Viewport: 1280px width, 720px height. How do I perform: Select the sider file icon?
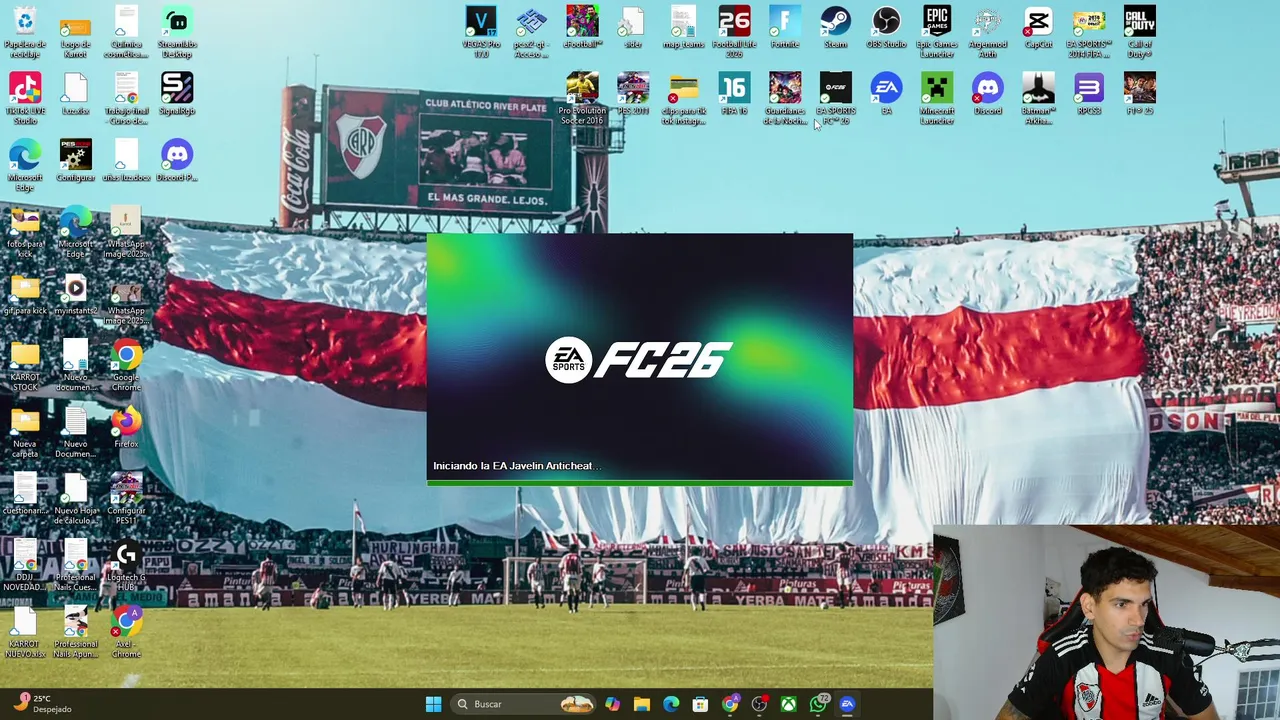(x=633, y=27)
